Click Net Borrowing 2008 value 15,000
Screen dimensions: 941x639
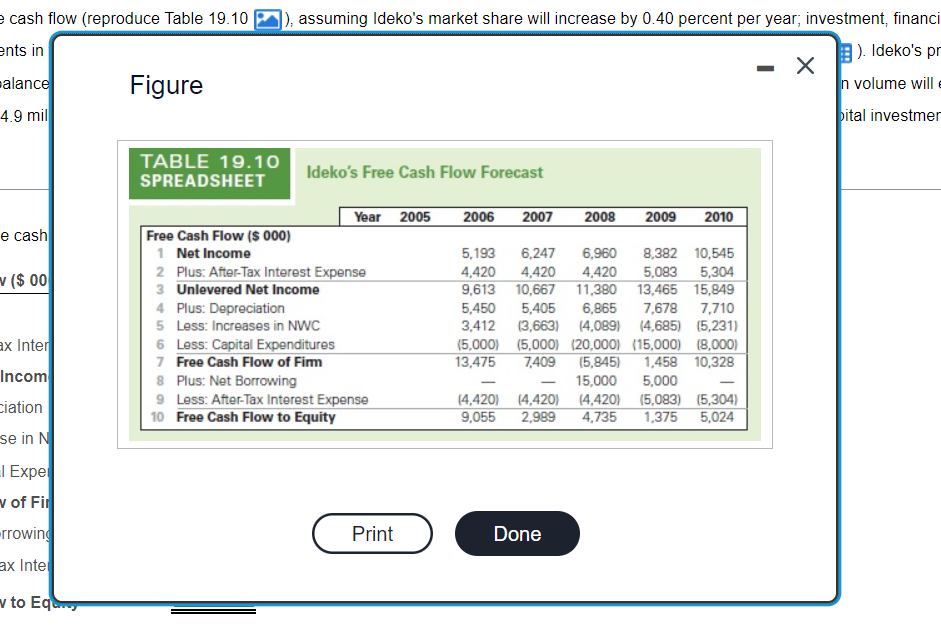[x=596, y=381]
